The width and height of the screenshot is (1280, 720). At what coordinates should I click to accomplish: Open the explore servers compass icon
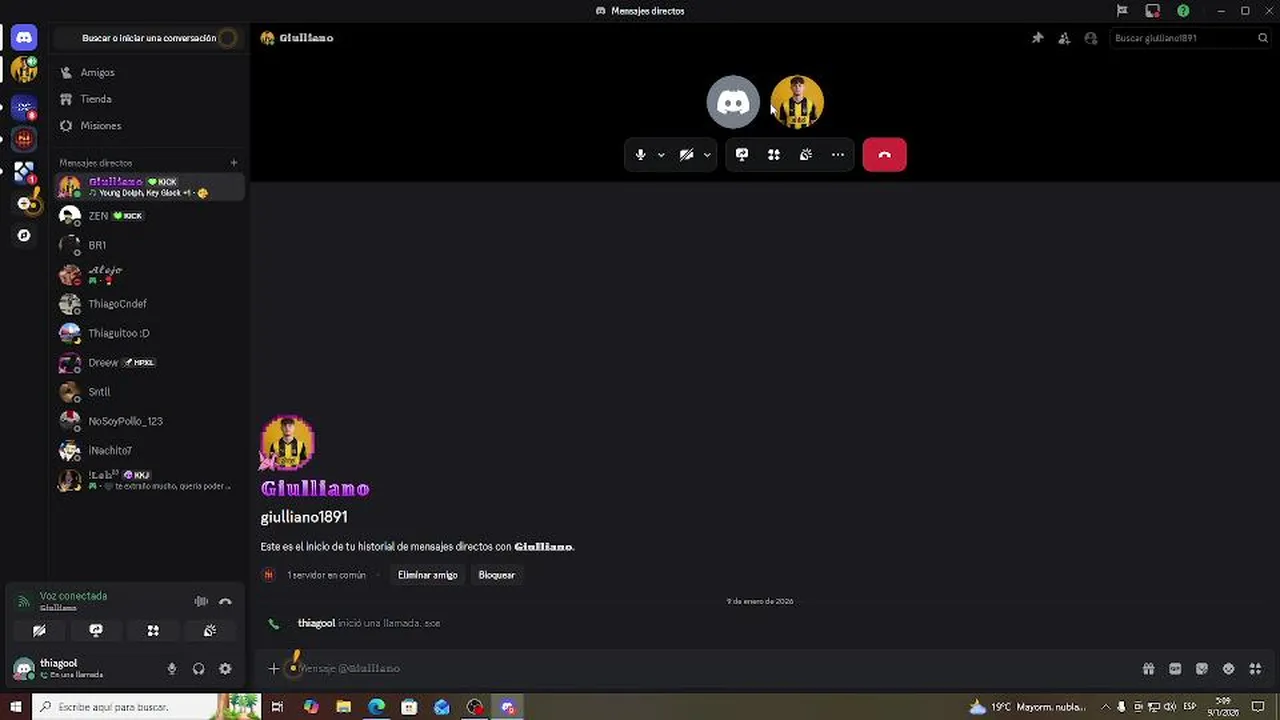click(x=24, y=236)
